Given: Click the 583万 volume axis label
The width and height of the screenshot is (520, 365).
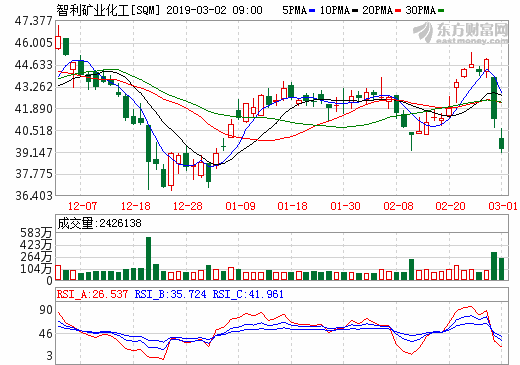Looking at the screenshot, I should click(x=36, y=233).
